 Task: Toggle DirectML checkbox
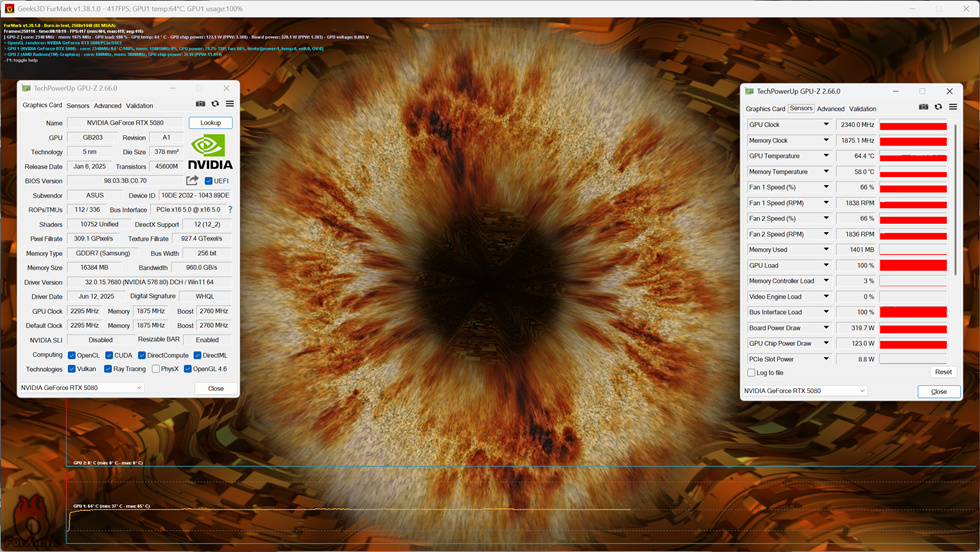tap(198, 355)
